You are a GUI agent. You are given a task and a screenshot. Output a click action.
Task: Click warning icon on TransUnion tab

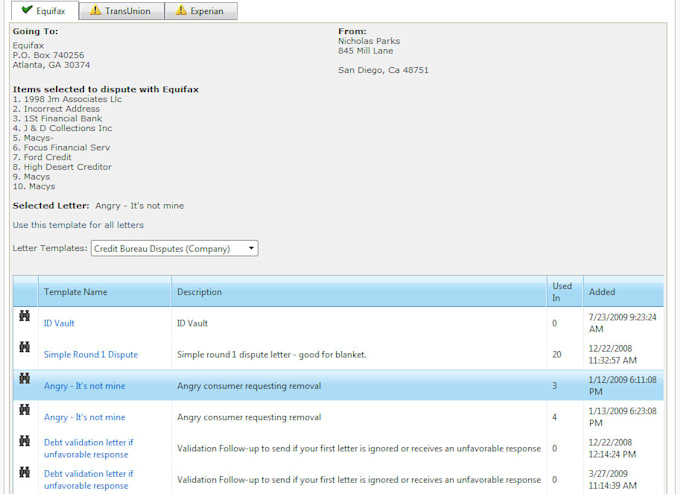(x=95, y=10)
